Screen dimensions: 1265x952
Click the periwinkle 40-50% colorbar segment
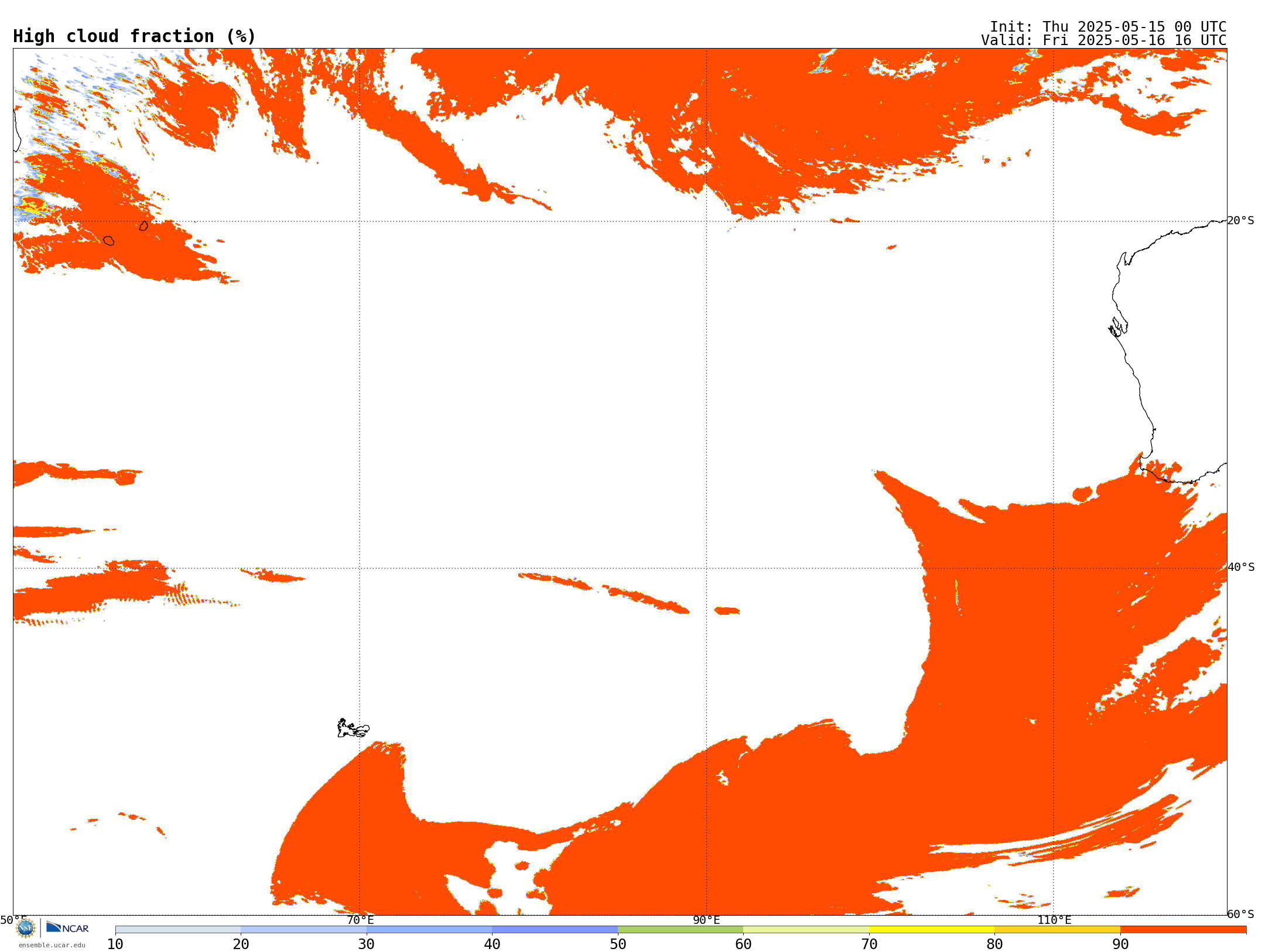(555, 930)
